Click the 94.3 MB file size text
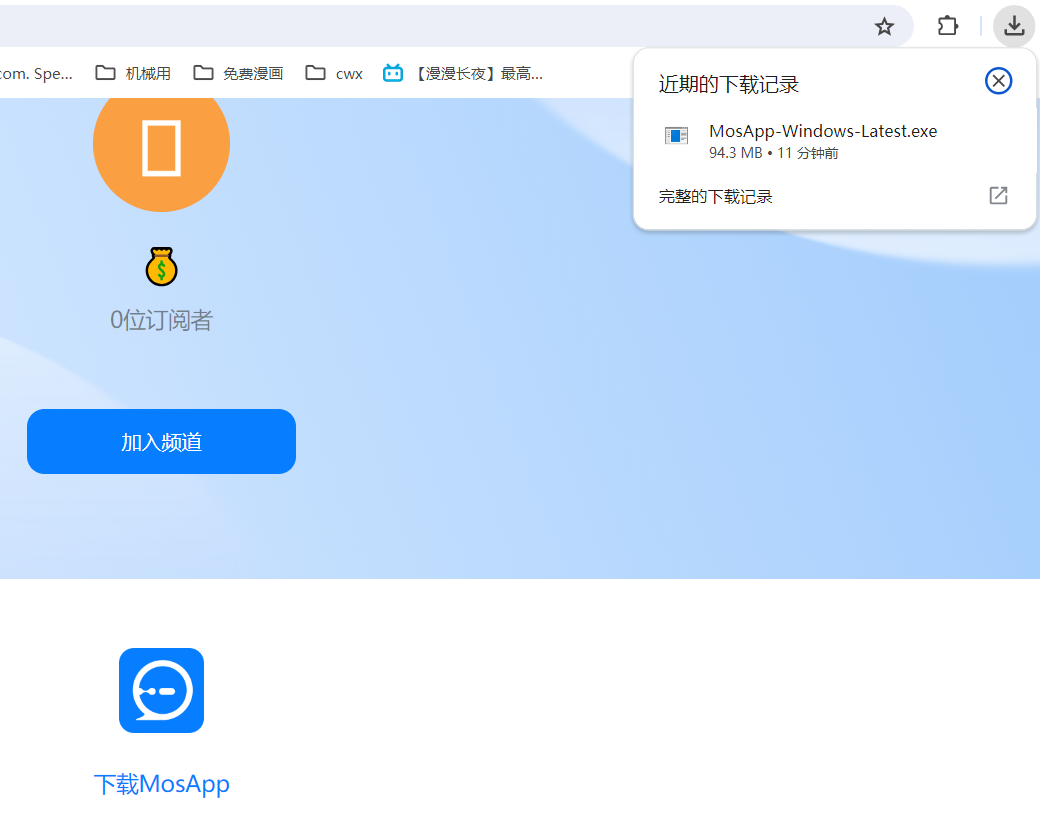 pyautogui.click(x=736, y=153)
